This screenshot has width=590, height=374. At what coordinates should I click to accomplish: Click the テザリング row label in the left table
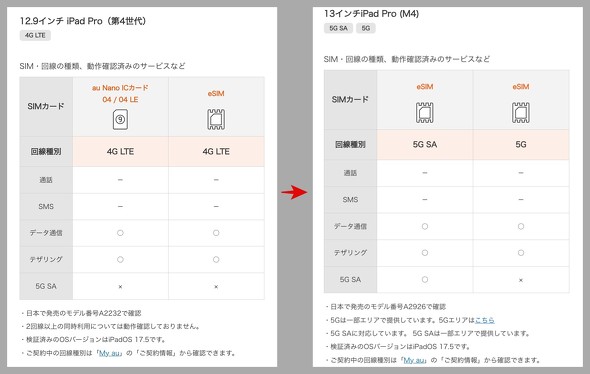pos(46,259)
